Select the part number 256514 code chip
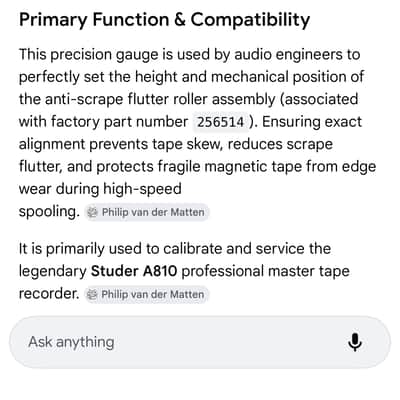This screenshot has width=400, height=400. [220, 122]
